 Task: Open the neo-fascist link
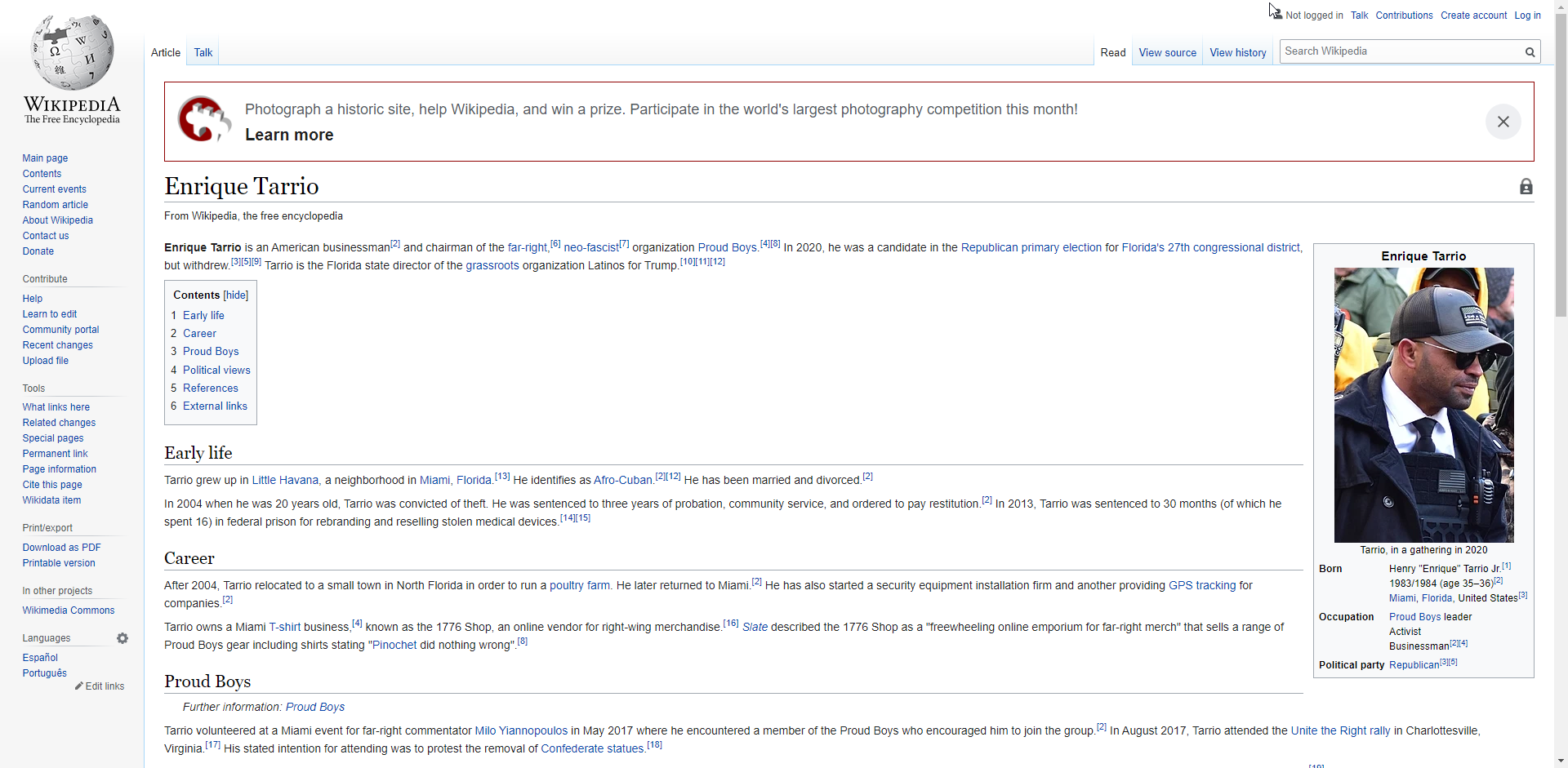click(x=591, y=247)
